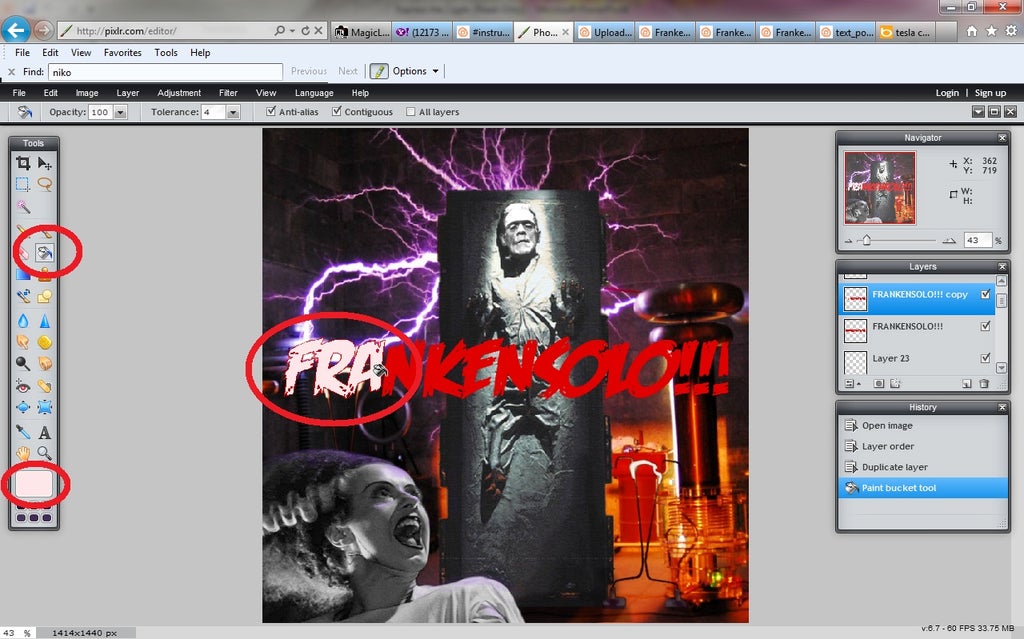1024x639 pixels.
Task: Open the browser Favorites menu
Action: pyautogui.click(x=123, y=53)
